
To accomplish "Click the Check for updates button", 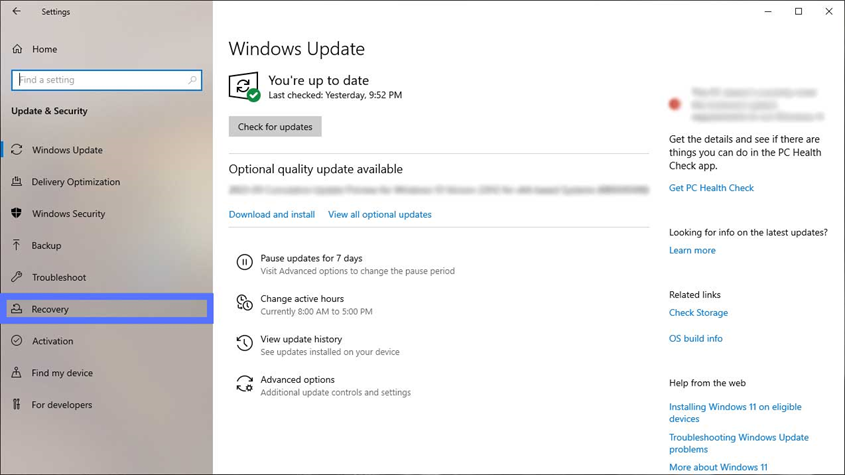I will [275, 127].
